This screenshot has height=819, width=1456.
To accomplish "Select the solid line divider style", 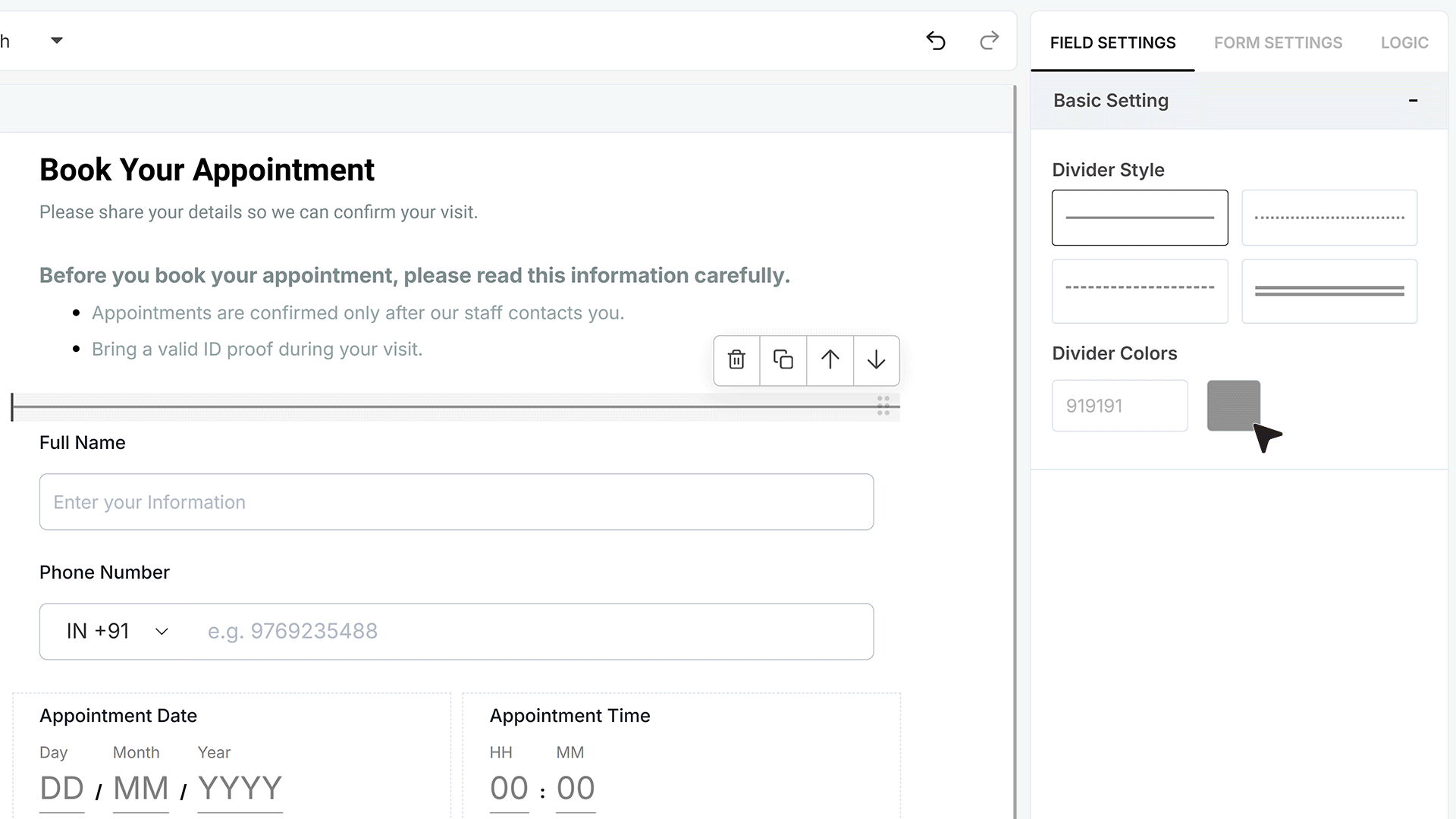I will pos(1140,218).
